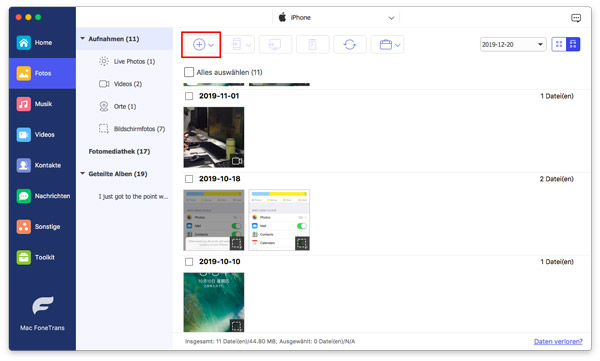The height and width of the screenshot is (361, 600).
Task: Open the feedback chat bubble icon
Action: pos(576,18)
